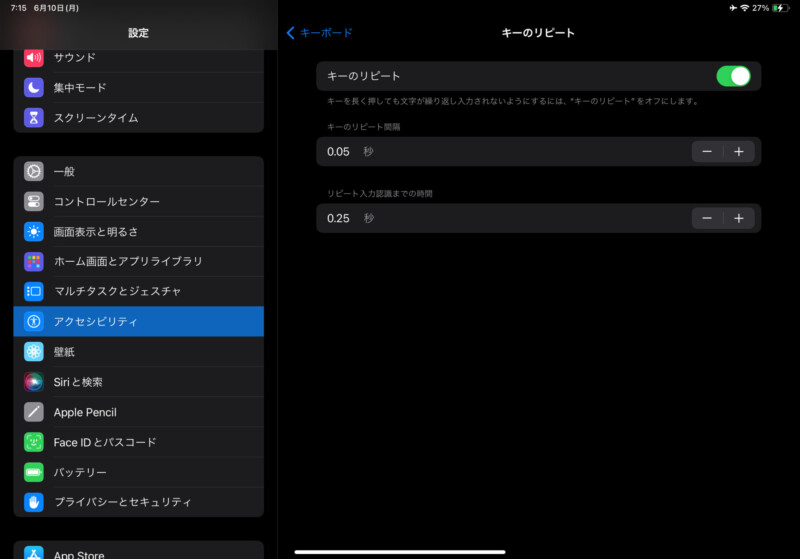Image resolution: width=800 pixels, height=559 pixels.
Task: Open 壁紙 settings
Action: click(139, 351)
